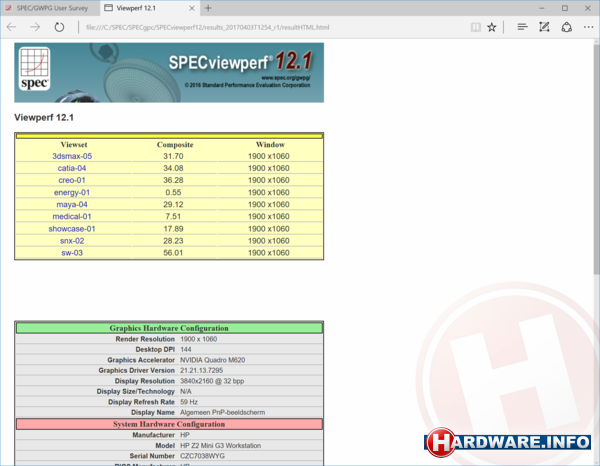Screen dimensions: 600x466
Task: Go back with the browser back arrow
Action: tap(12, 27)
